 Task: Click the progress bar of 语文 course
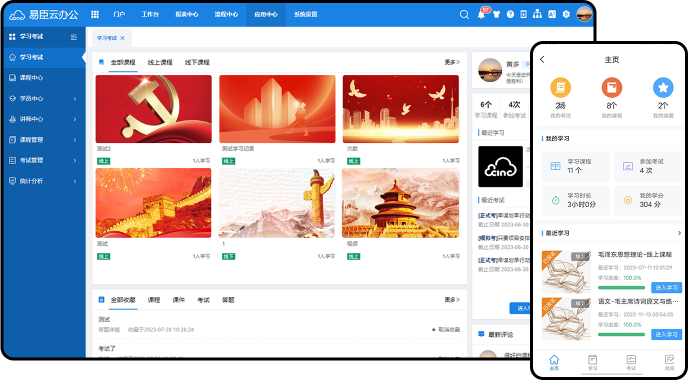[x=621, y=334]
